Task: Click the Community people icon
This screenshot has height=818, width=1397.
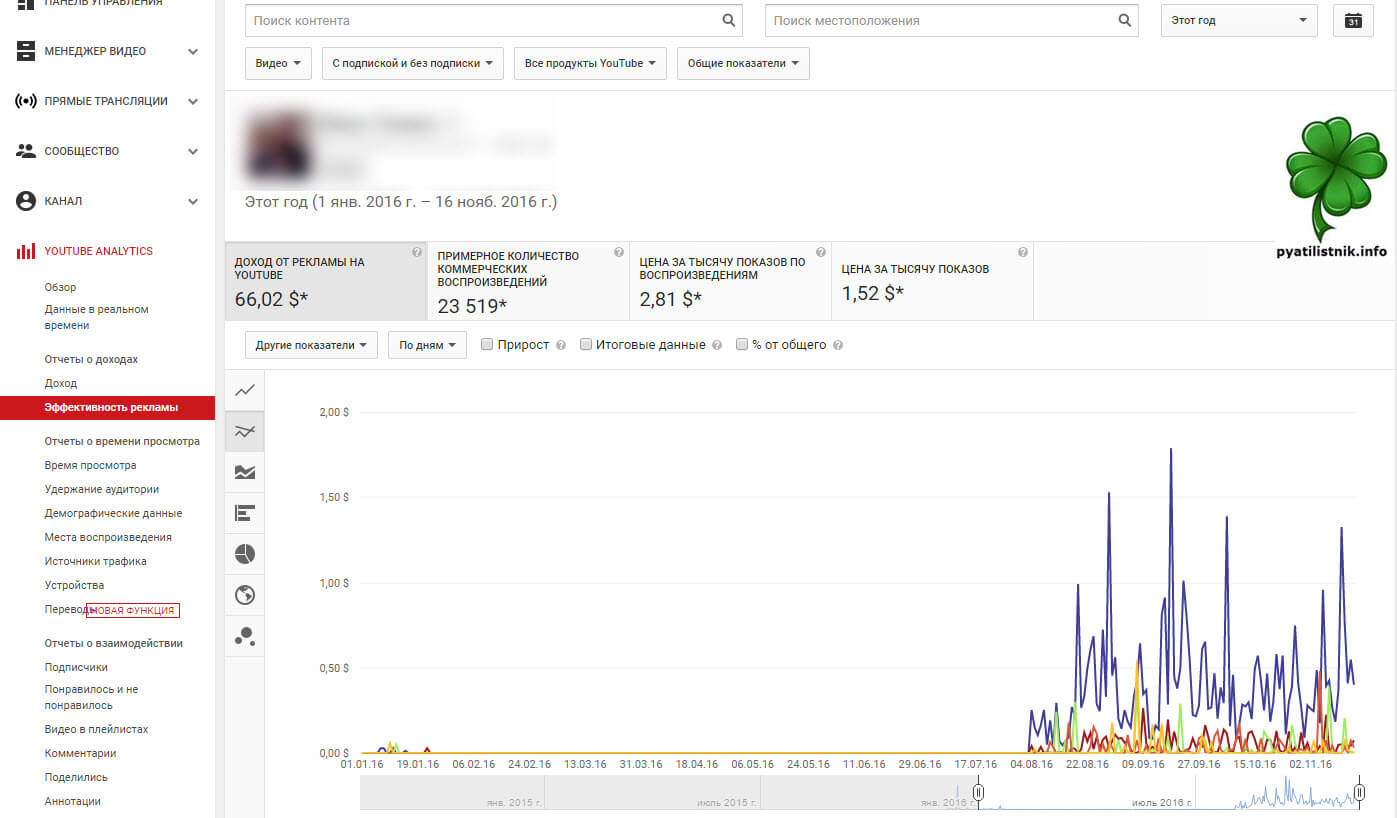Action: click(x=26, y=151)
